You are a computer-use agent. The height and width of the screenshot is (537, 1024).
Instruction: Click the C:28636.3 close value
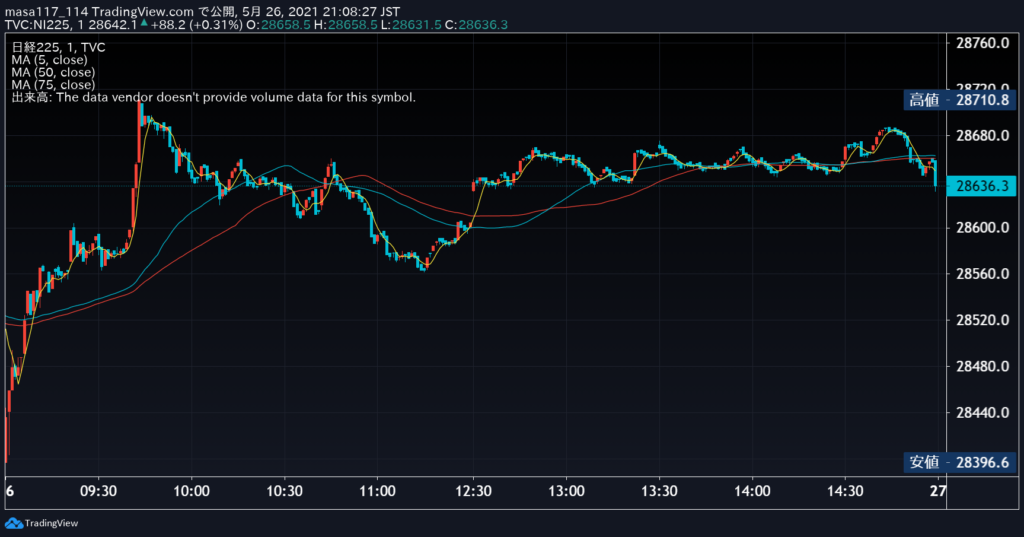coord(477,25)
